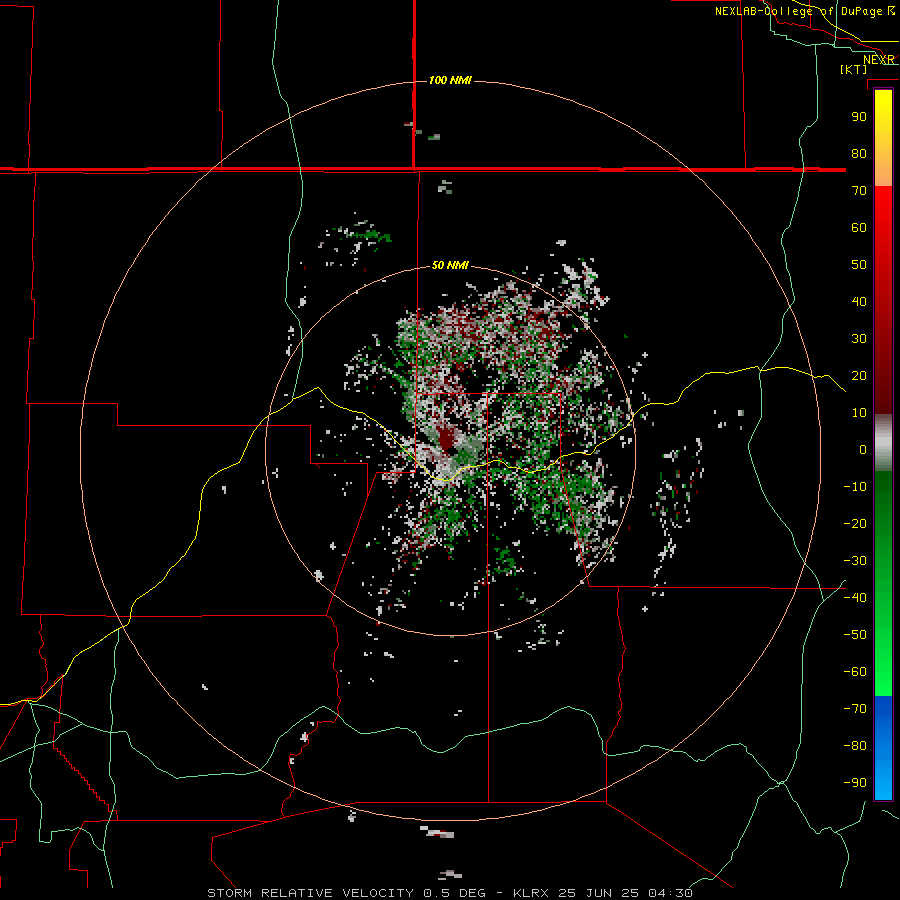Image resolution: width=900 pixels, height=900 pixels.
Task: Select the positive 30 knot scale label
Action: coord(859,339)
